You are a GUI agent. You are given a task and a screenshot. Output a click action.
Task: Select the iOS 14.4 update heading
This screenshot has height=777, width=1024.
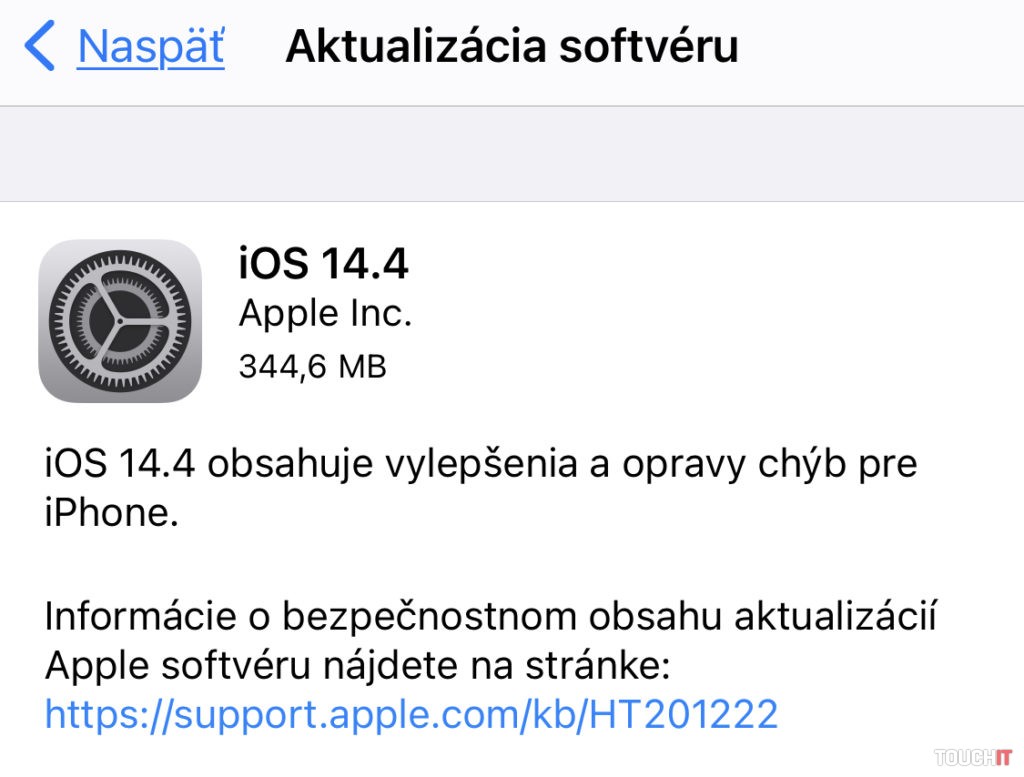[323, 263]
